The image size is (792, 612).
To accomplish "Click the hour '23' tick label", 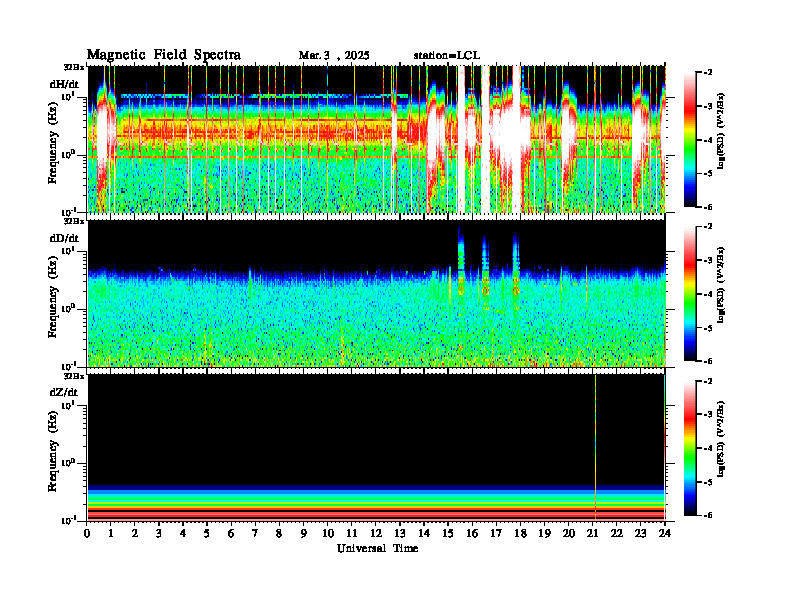I will coord(640,534).
